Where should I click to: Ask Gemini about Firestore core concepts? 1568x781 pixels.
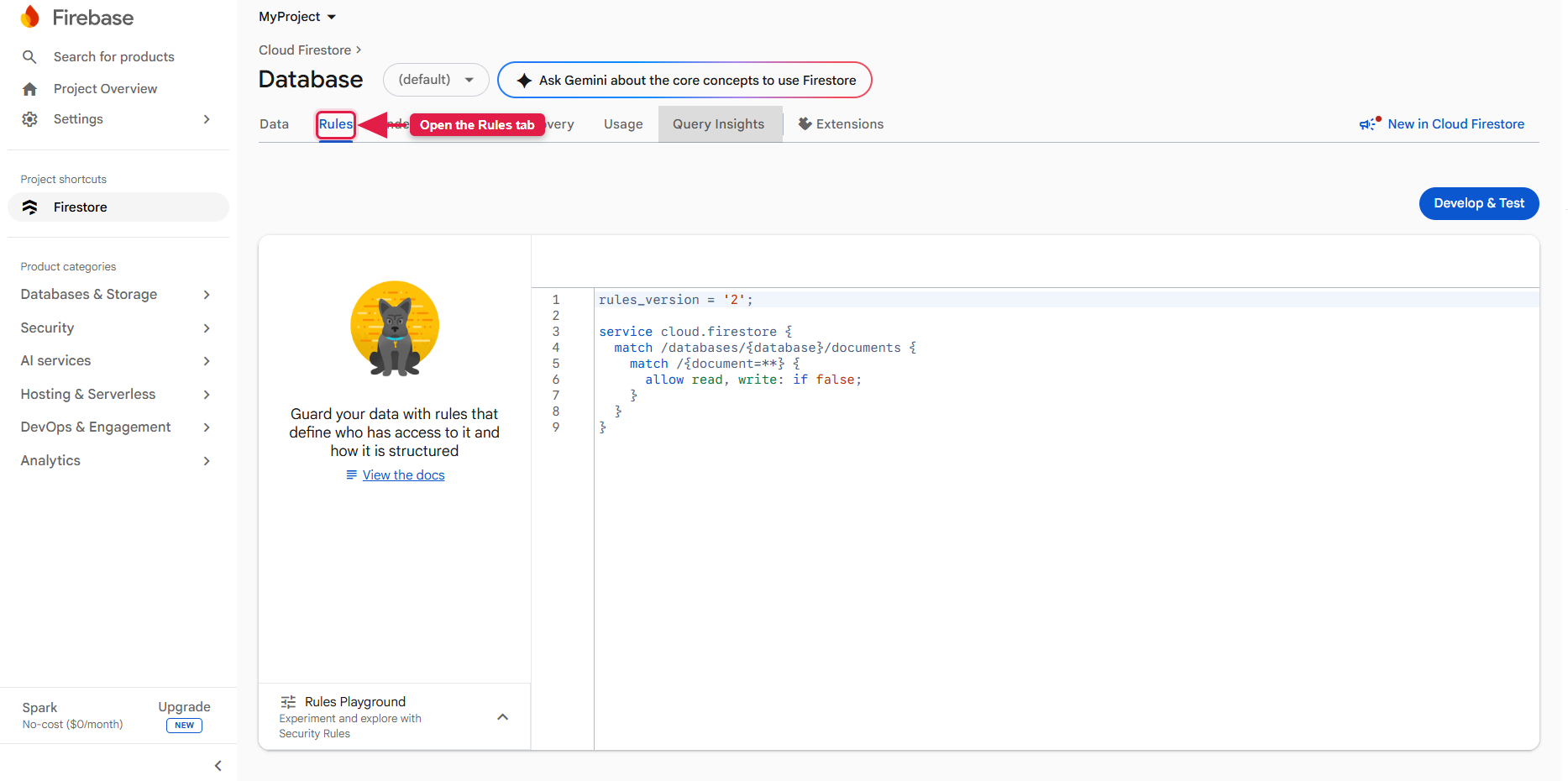coord(684,80)
